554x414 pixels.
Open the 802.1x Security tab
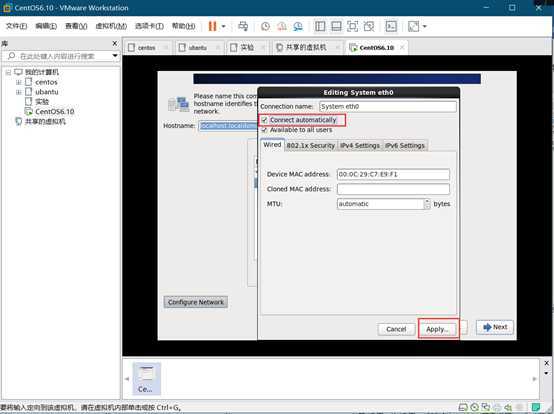tap(311, 146)
